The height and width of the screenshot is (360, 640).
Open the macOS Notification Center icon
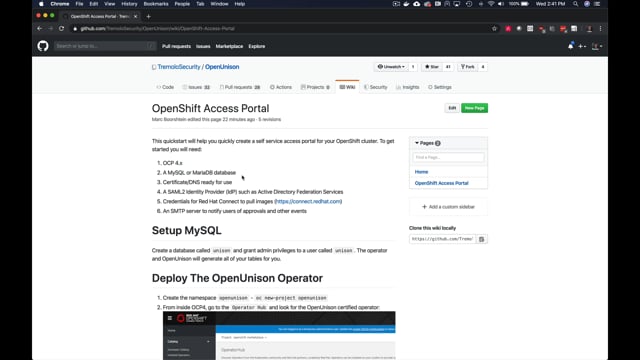coord(597,4)
